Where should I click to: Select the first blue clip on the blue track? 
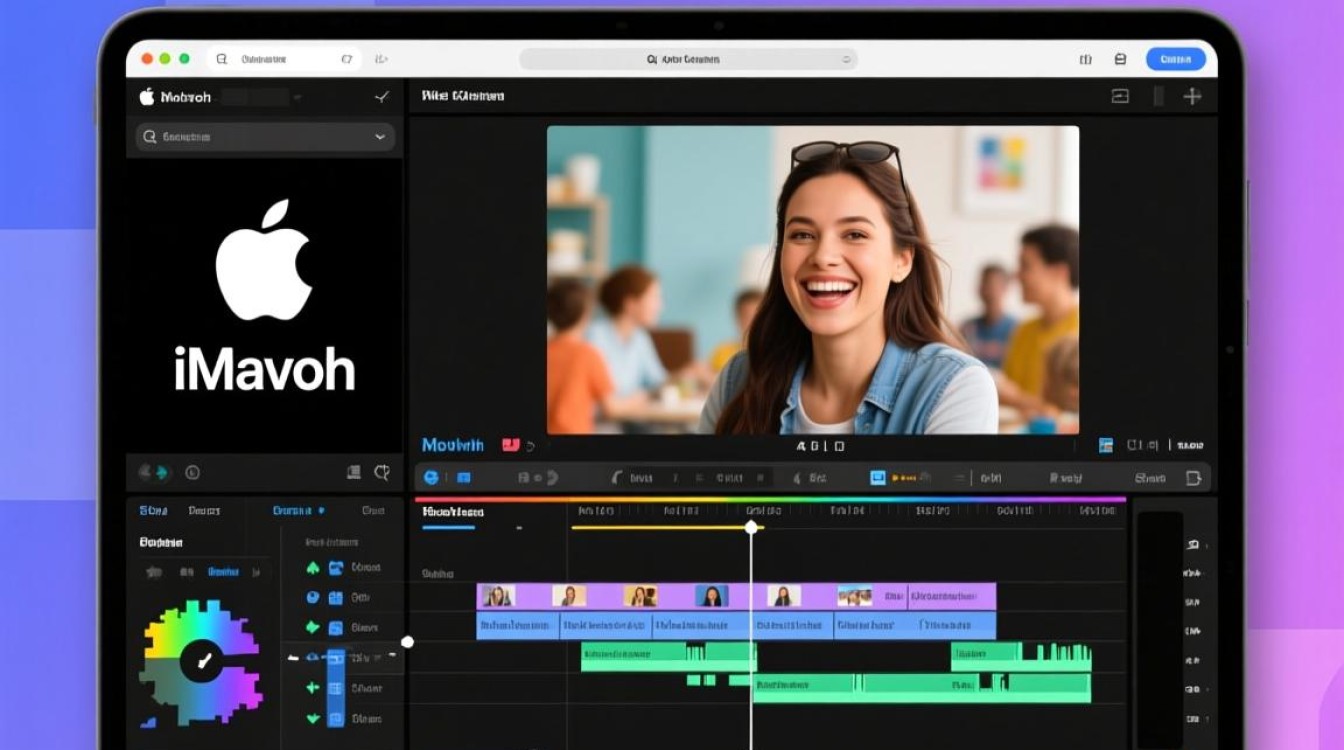coord(517,626)
